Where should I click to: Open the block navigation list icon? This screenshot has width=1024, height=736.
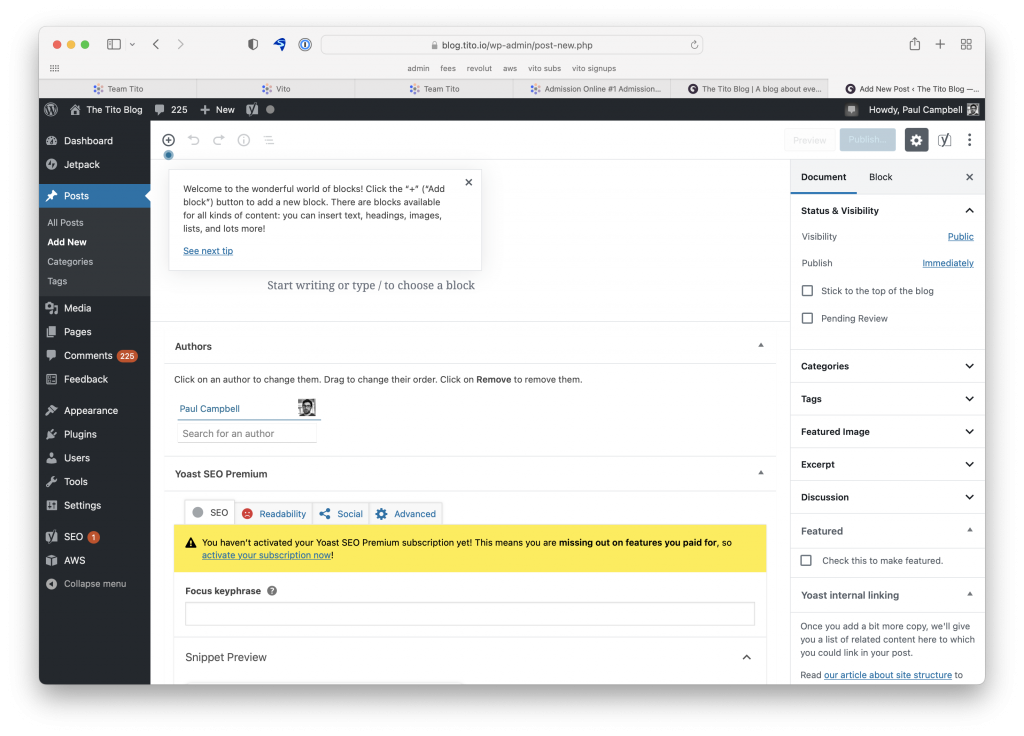(268, 140)
